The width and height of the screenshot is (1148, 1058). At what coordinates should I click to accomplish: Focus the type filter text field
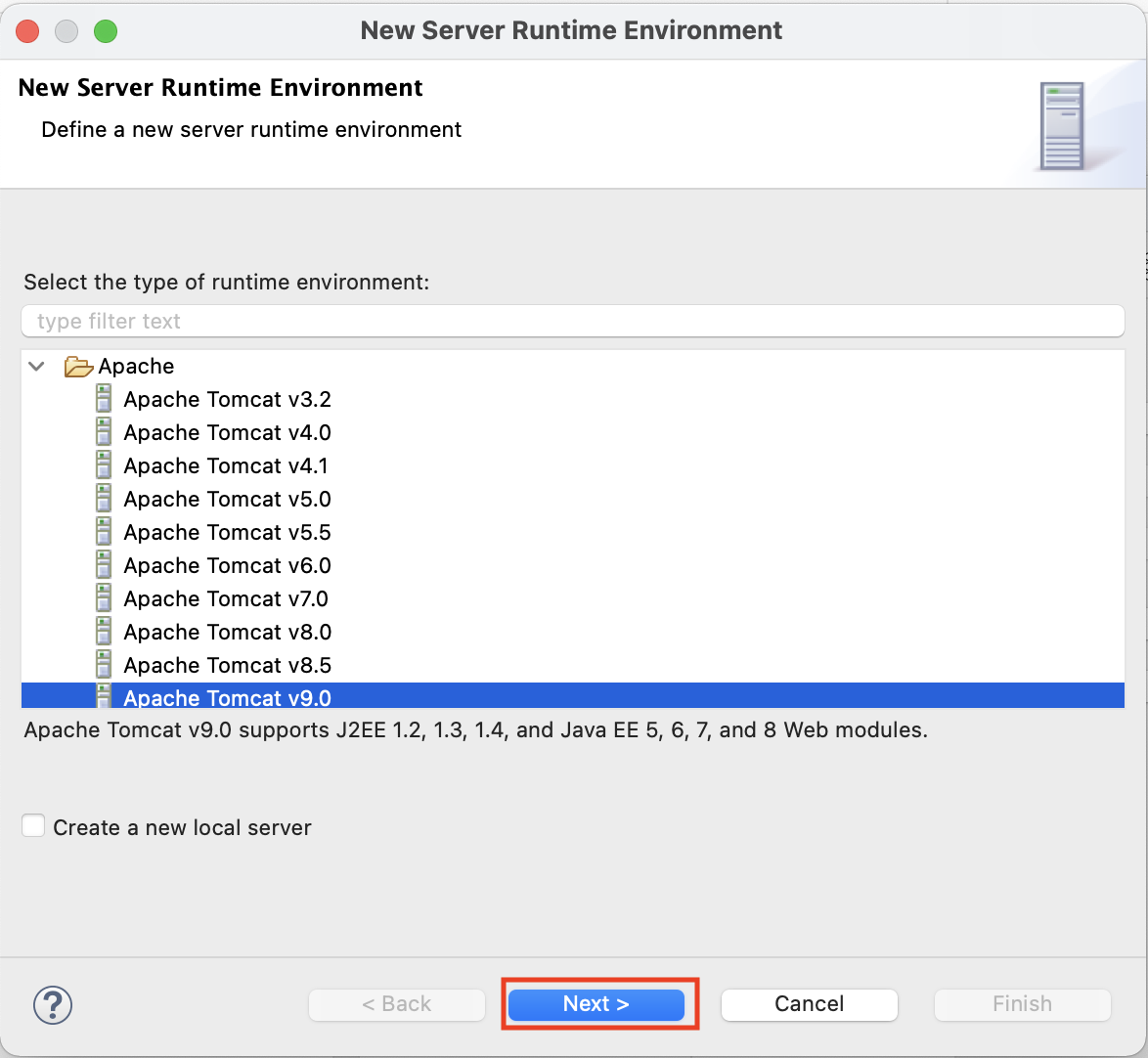click(x=573, y=321)
